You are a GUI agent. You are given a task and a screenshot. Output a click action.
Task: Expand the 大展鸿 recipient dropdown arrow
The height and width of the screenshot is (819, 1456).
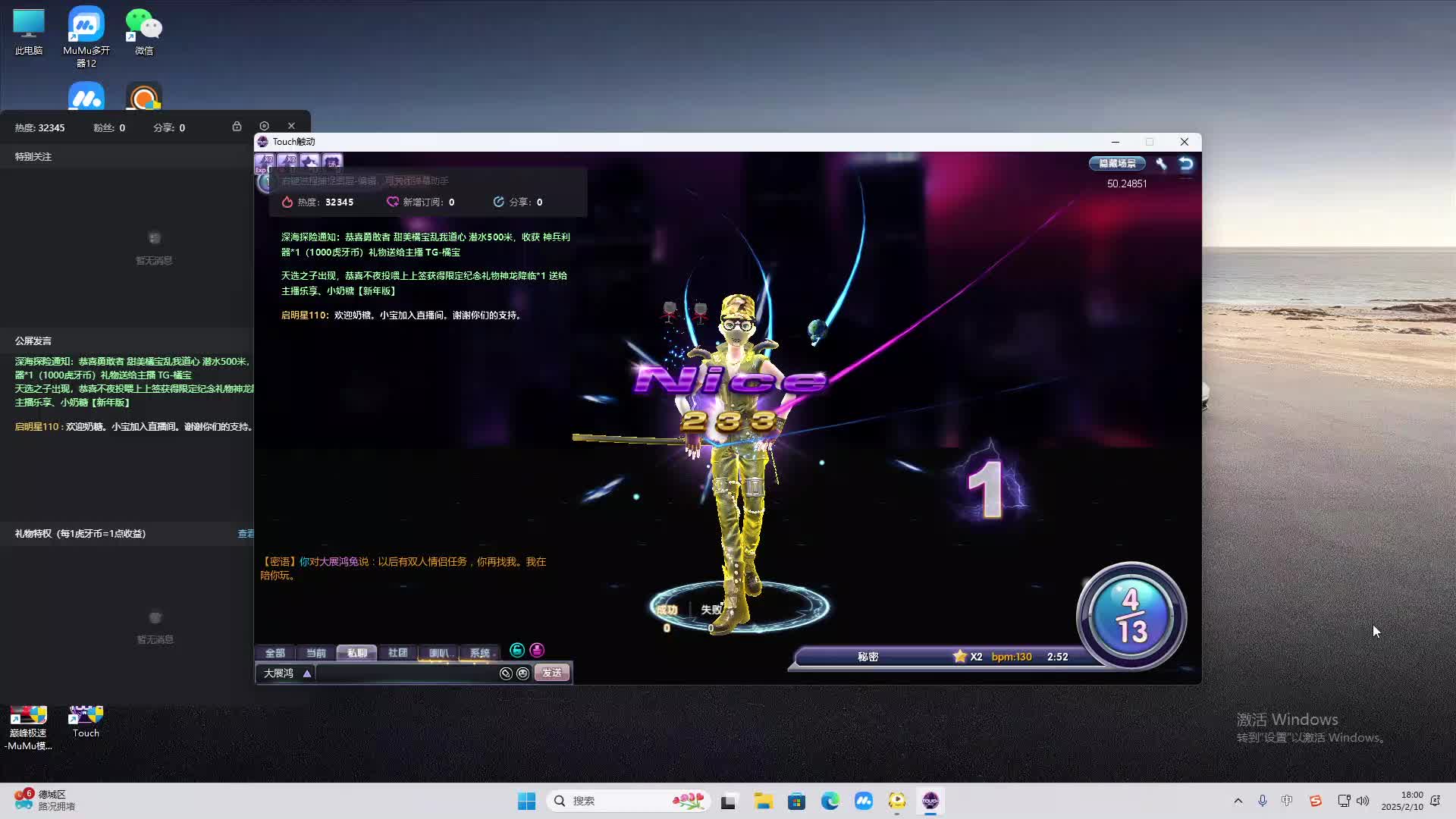click(x=307, y=673)
